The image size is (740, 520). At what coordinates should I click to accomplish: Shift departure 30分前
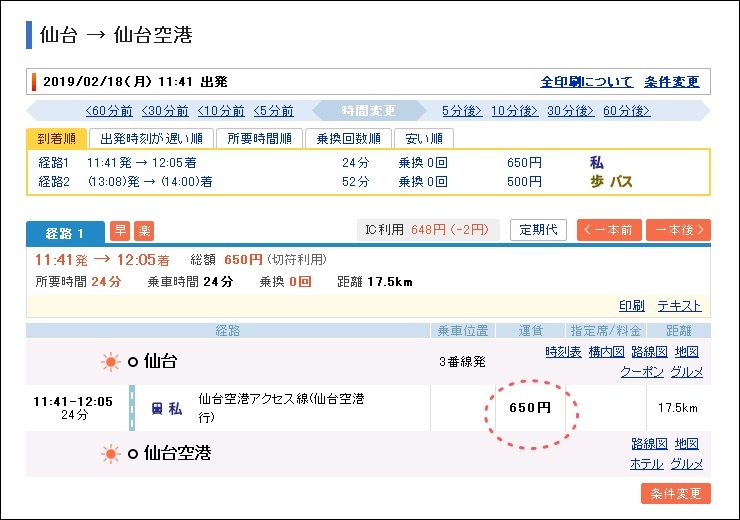point(165,111)
